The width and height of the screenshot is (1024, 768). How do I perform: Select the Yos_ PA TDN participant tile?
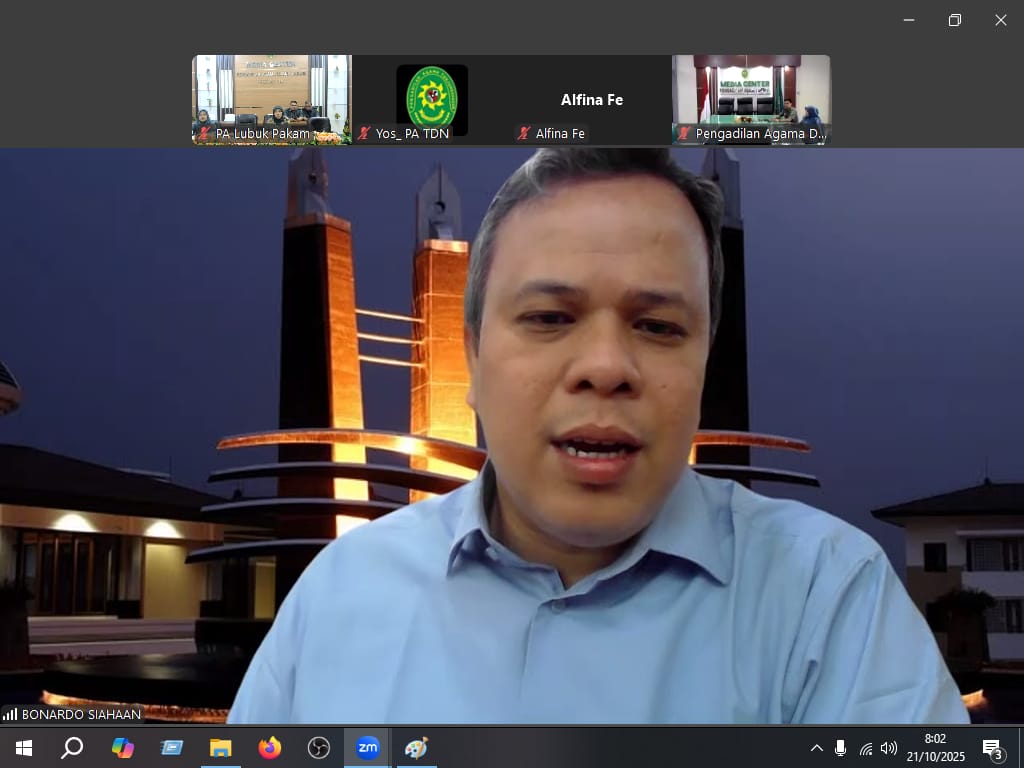[432, 99]
